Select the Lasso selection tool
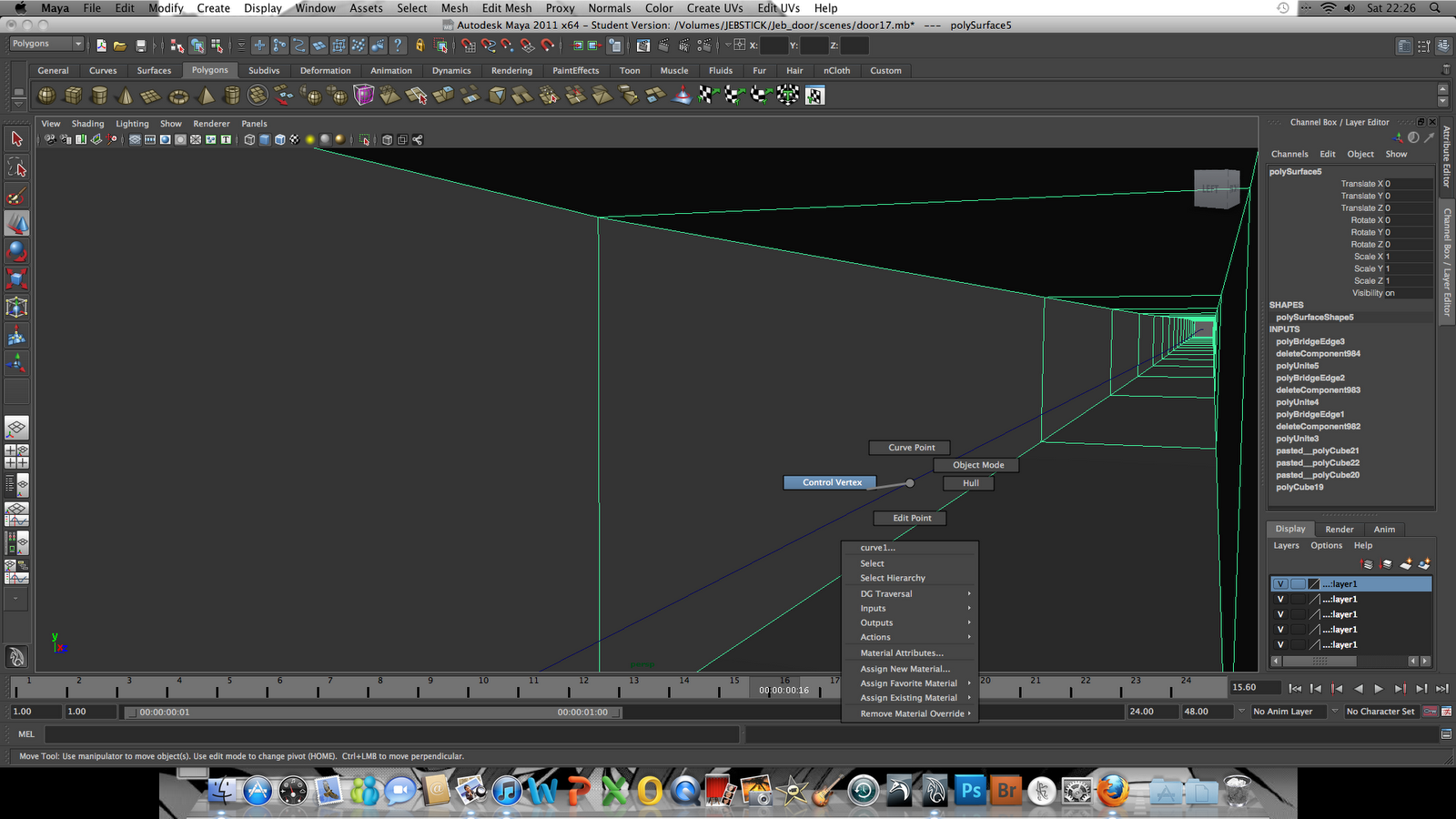This screenshot has height=819, width=1456. [16, 167]
